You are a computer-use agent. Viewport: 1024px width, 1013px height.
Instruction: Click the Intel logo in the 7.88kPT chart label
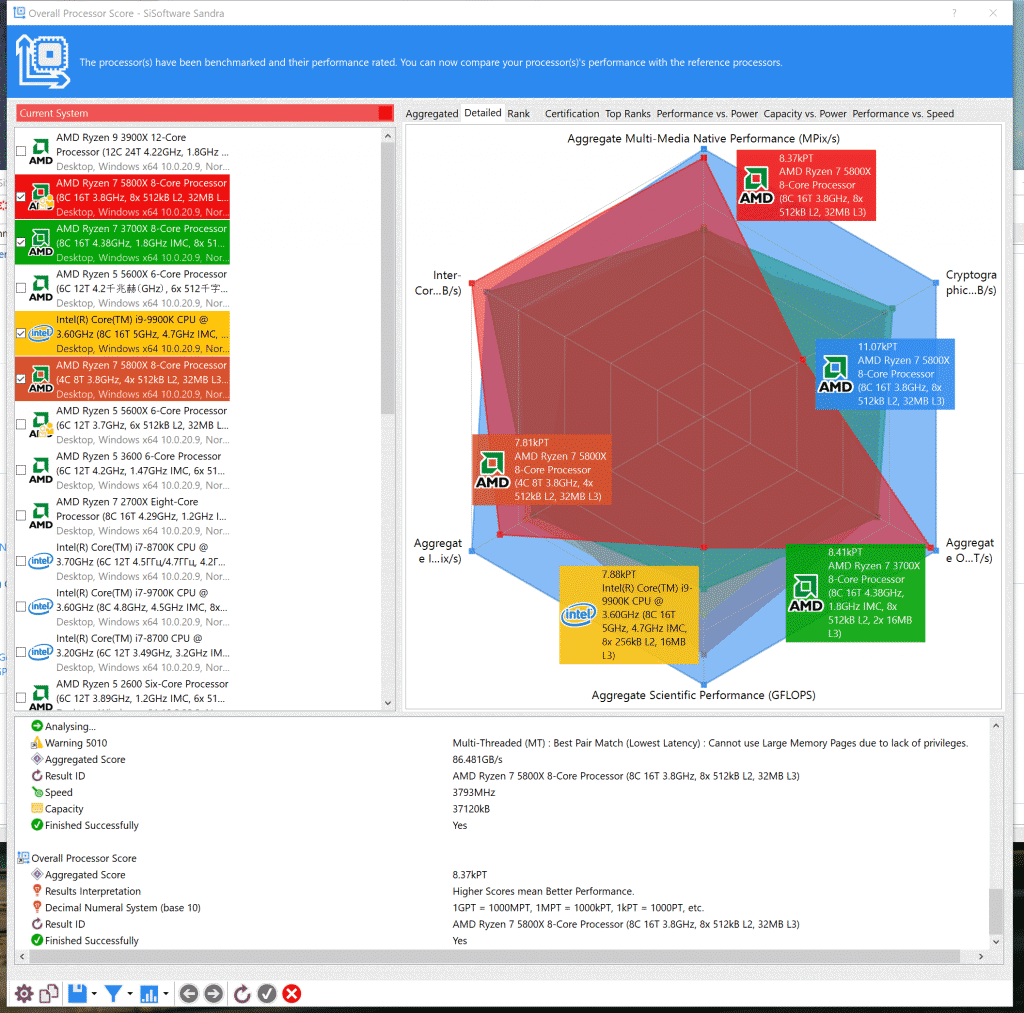pos(579,615)
